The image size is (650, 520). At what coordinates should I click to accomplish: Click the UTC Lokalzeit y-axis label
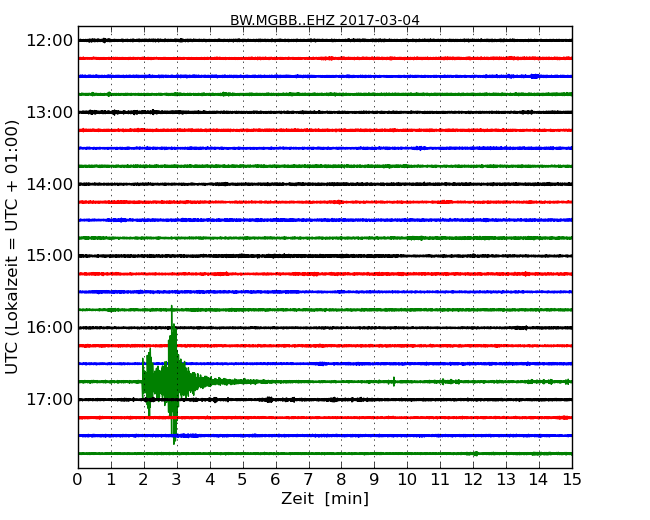pos(12,248)
